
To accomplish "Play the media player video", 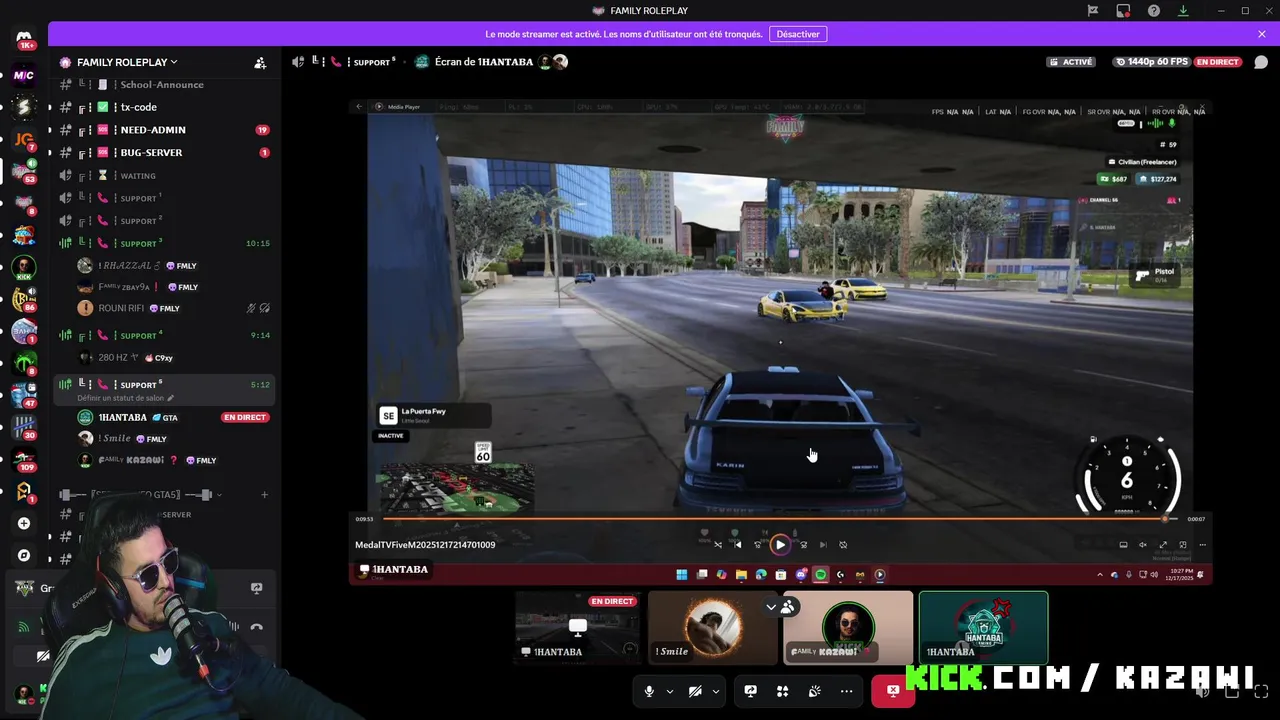I will pos(780,545).
